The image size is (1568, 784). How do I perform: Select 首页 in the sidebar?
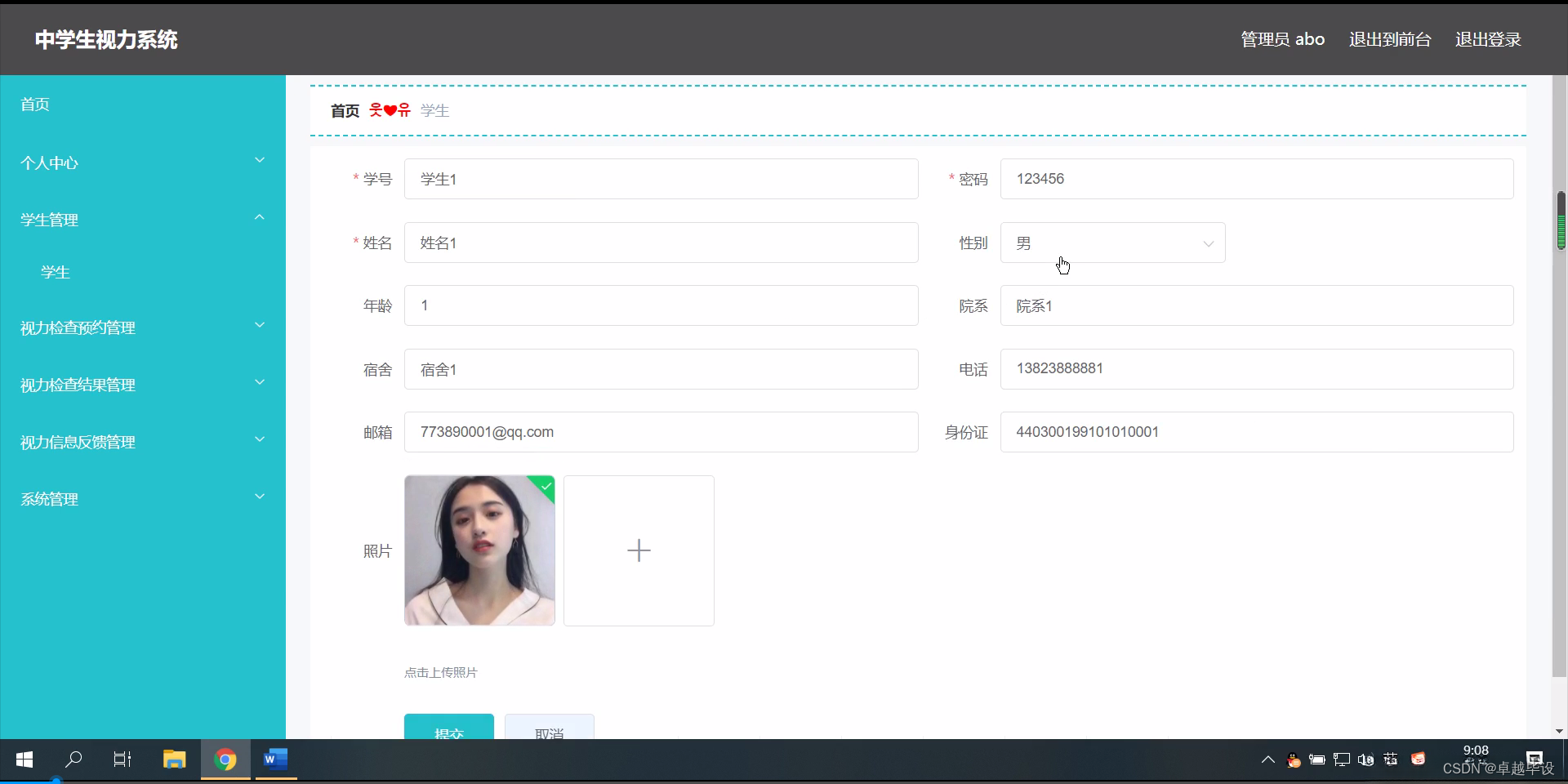pyautogui.click(x=33, y=104)
